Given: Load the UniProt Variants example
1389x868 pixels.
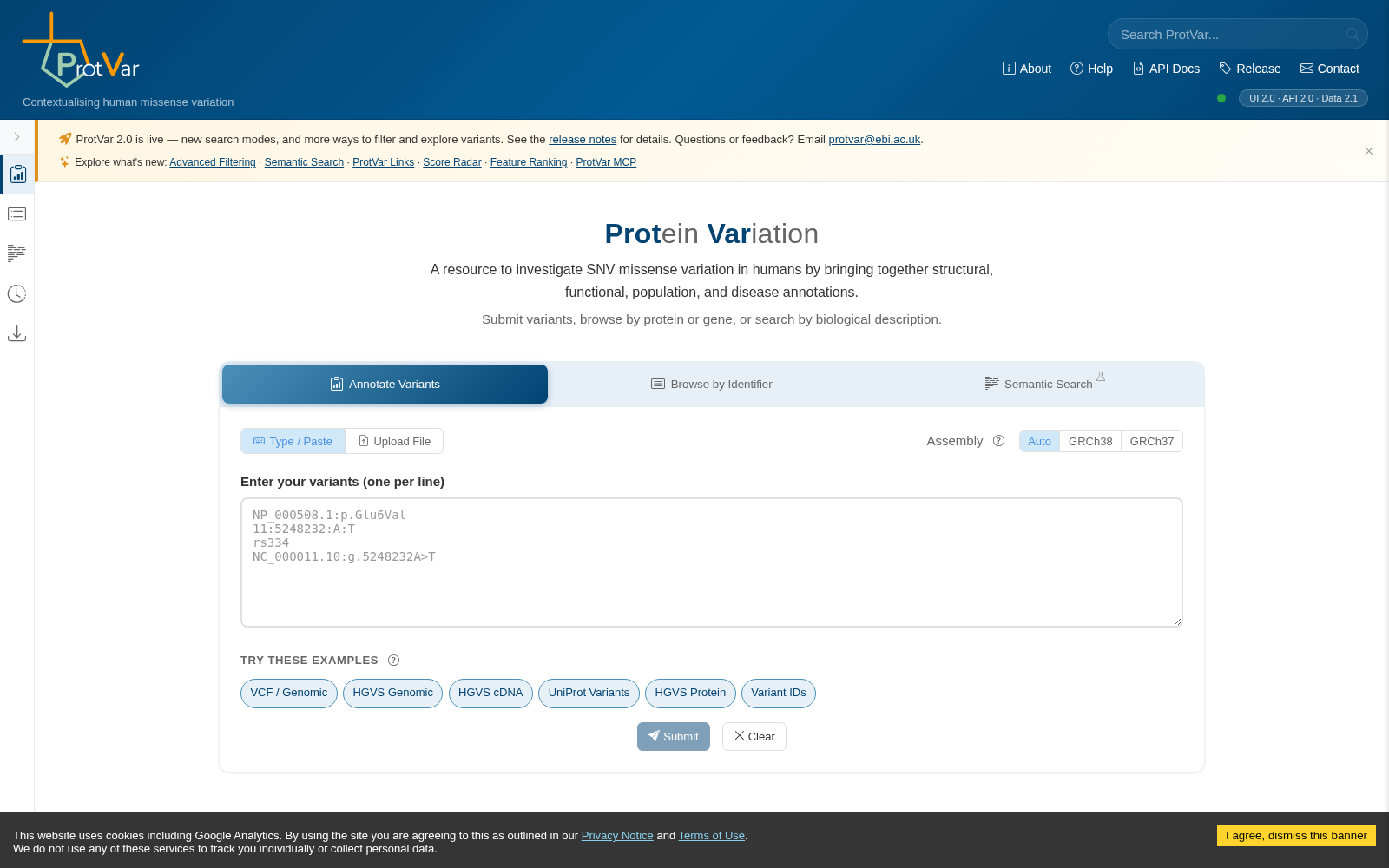Looking at the screenshot, I should point(589,694).
